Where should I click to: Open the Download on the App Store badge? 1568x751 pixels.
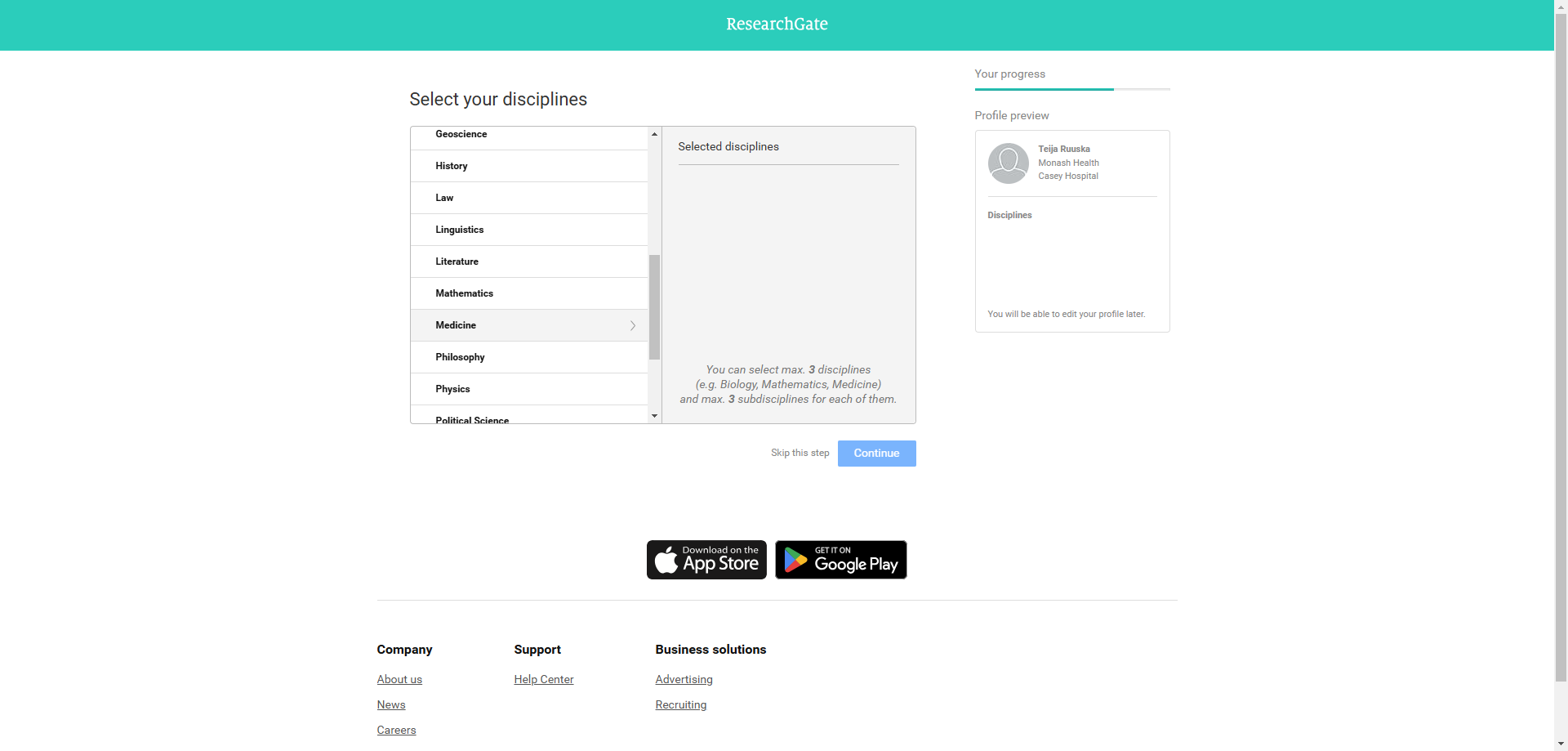tap(706, 560)
